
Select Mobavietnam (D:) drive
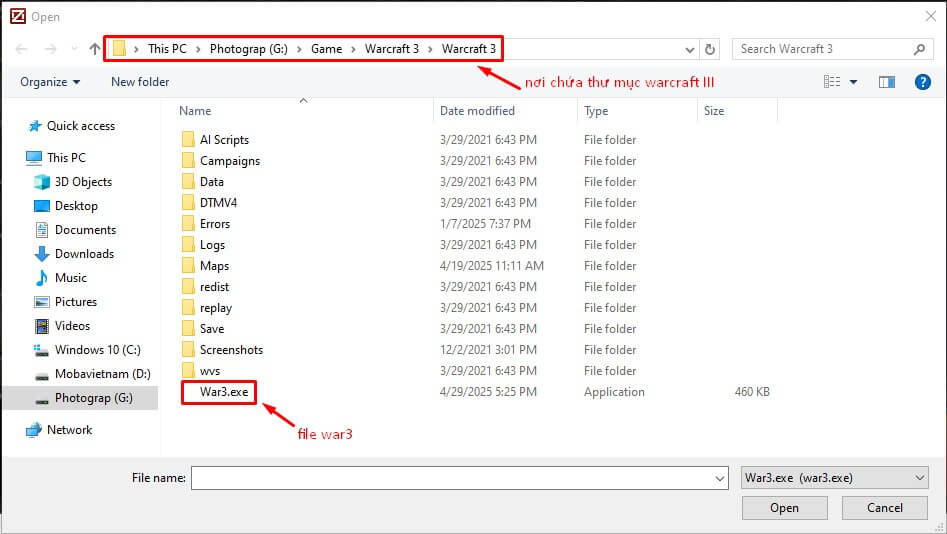click(x=103, y=374)
